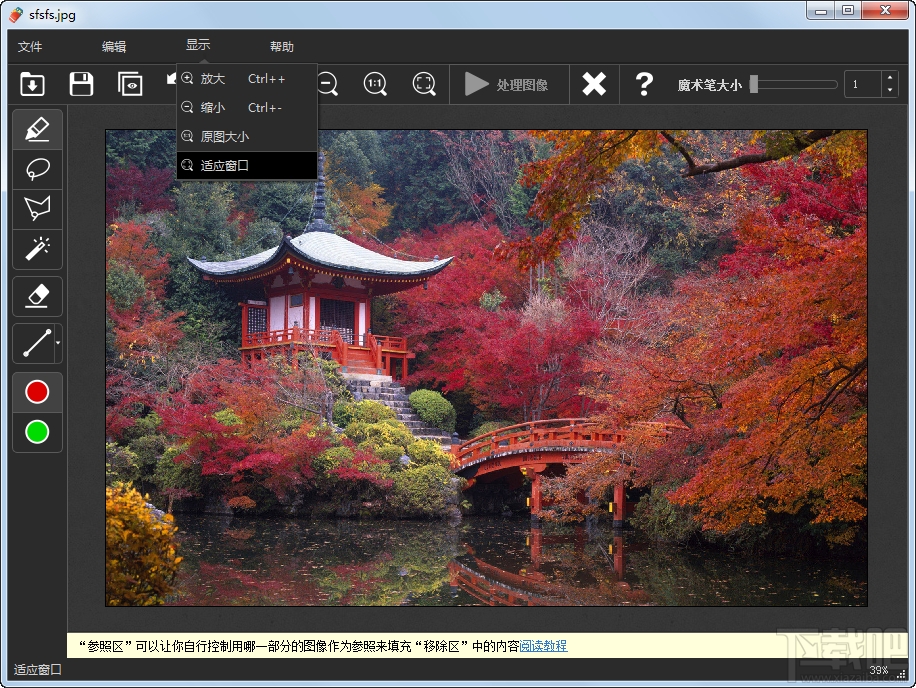Click the fit to window toolbar icon
Screen dimensions: 916x688
point(424,84)
